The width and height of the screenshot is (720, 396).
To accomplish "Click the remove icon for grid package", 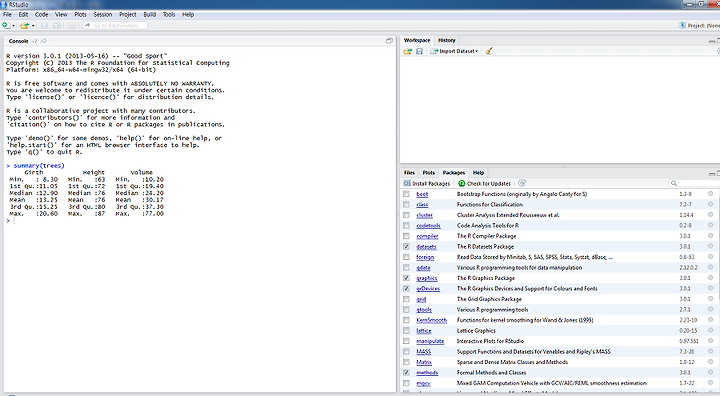I will (710, 299).
